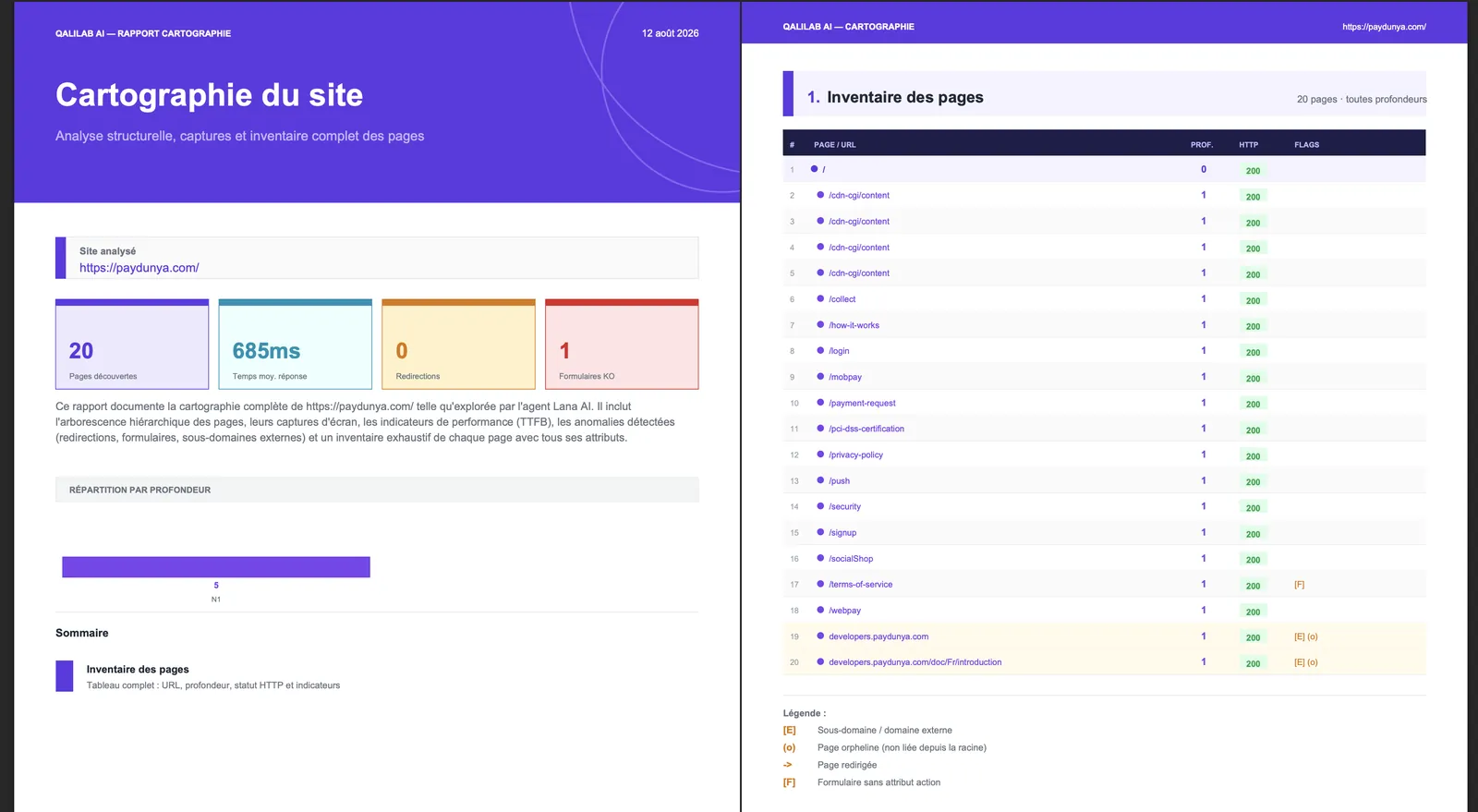
Task: Open the /push page link
Action: coord(839,480)
